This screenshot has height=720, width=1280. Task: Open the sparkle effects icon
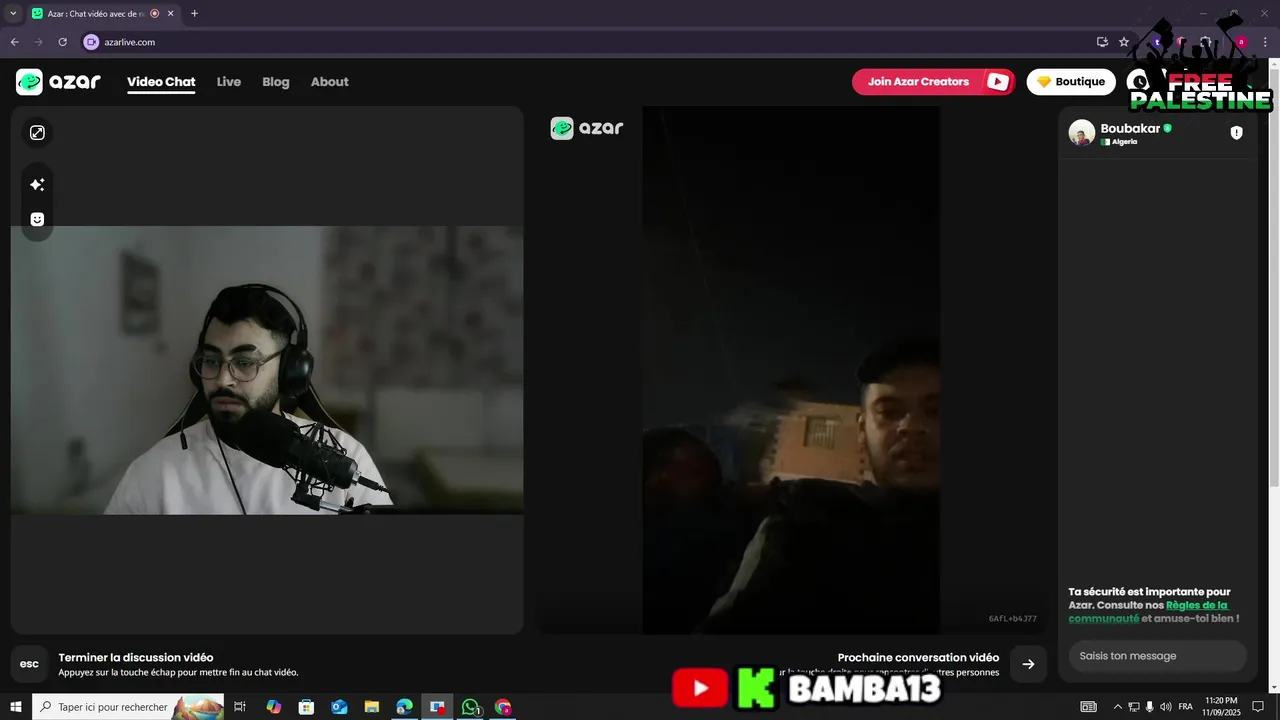(x=37, y=185)
